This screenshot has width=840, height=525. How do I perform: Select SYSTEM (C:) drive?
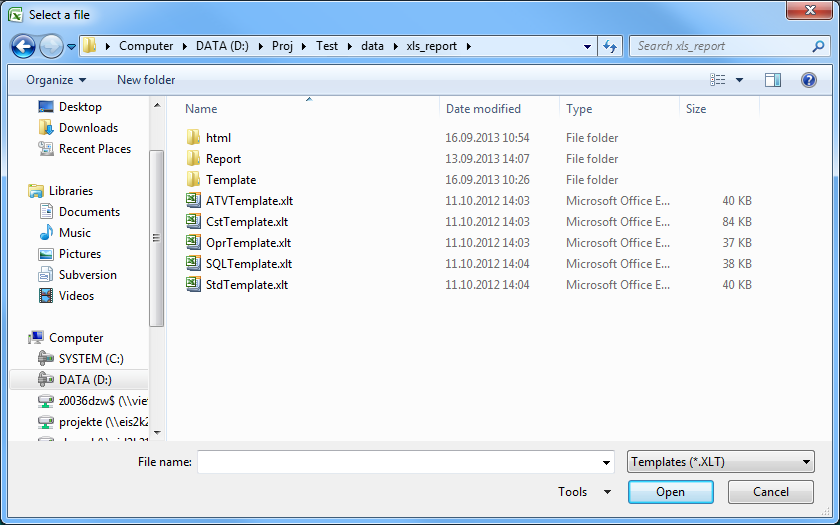click(91, 358)
